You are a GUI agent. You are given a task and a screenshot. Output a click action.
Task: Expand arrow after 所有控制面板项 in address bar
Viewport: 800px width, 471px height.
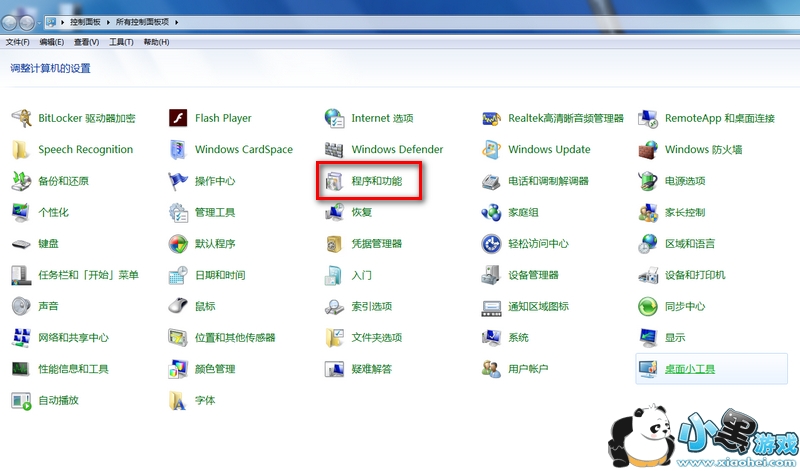click(x=177, y=22)
